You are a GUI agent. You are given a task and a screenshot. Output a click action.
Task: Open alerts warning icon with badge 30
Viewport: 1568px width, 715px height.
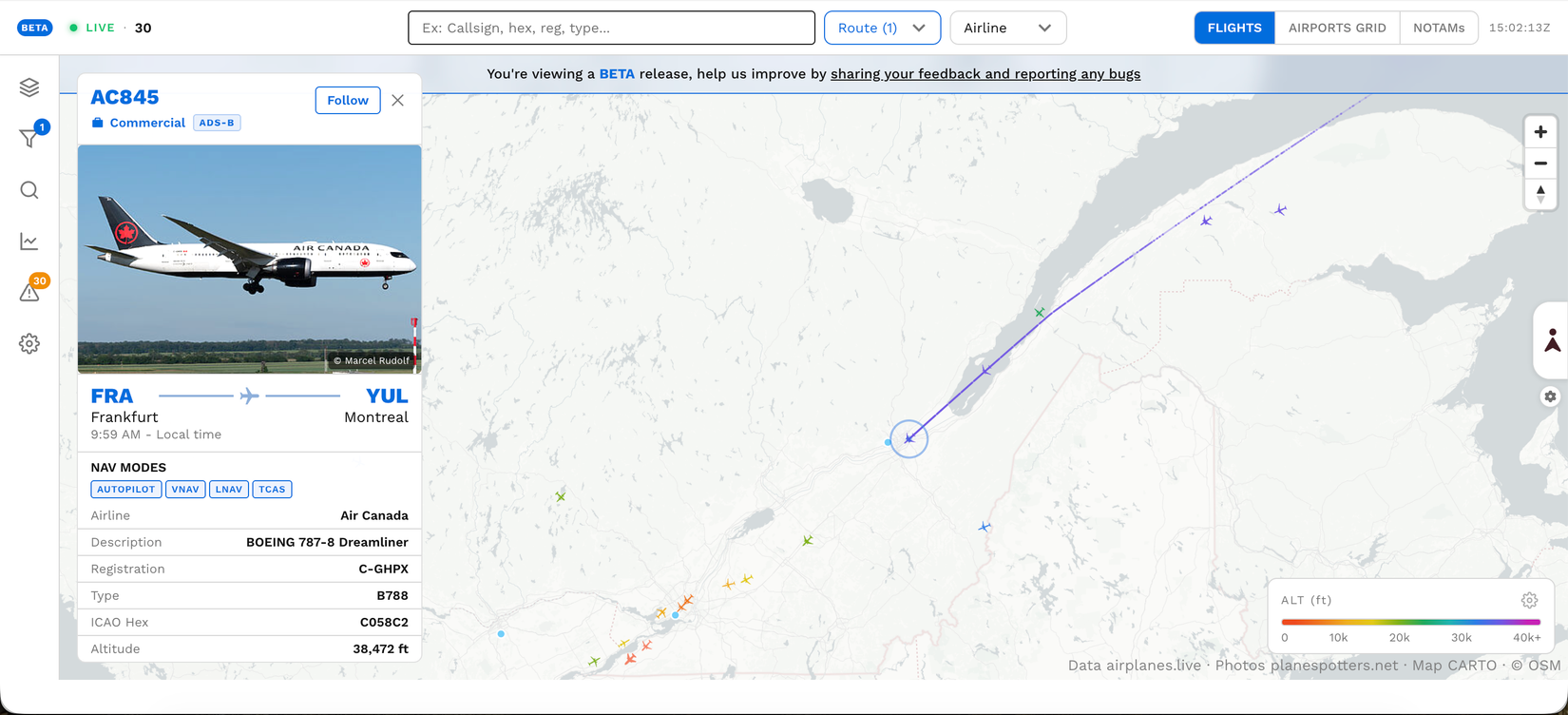(x=29, y=292)
